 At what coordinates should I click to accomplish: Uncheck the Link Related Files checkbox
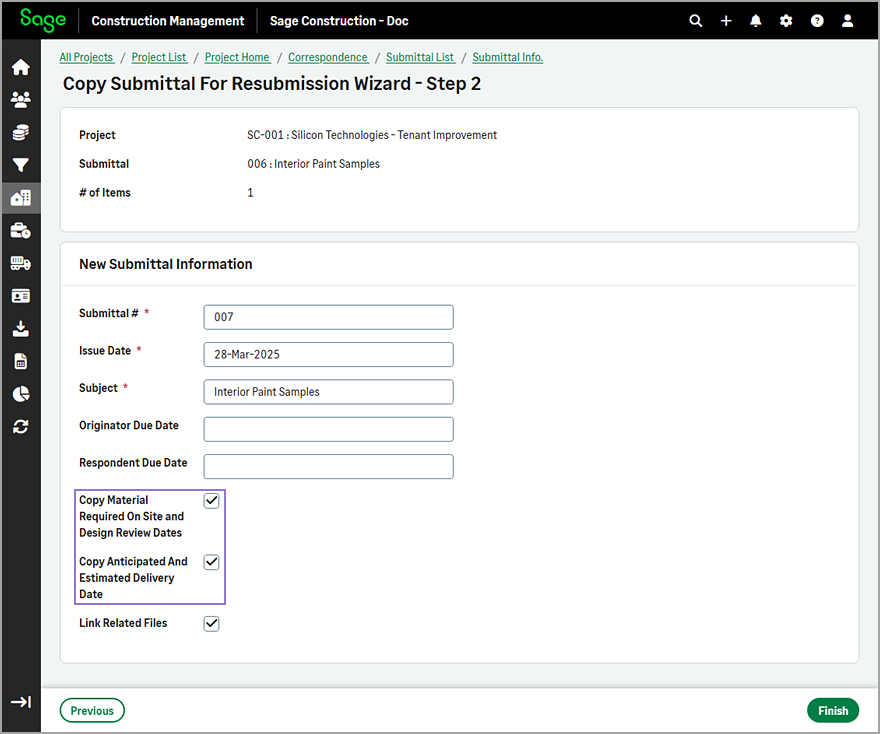[x=212, y=623]
